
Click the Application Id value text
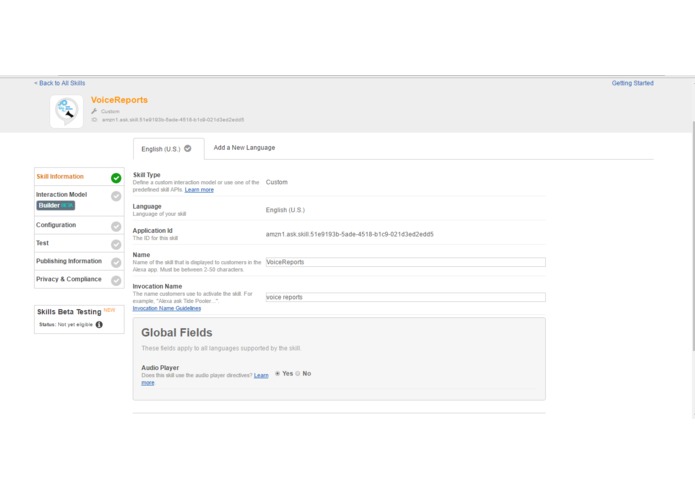(x=350, y=234)
